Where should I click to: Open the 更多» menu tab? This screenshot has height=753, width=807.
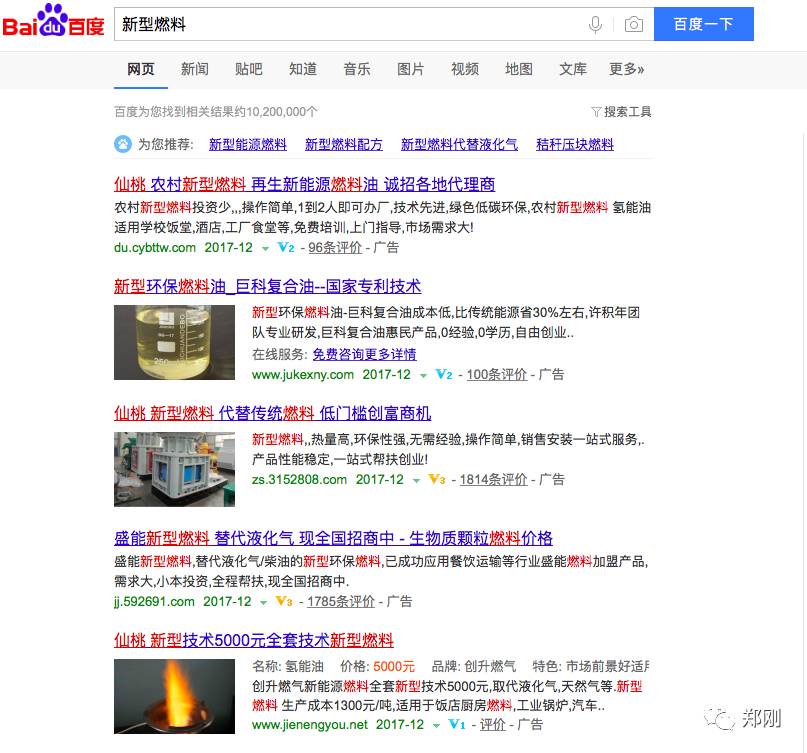(x=626, y=69)
